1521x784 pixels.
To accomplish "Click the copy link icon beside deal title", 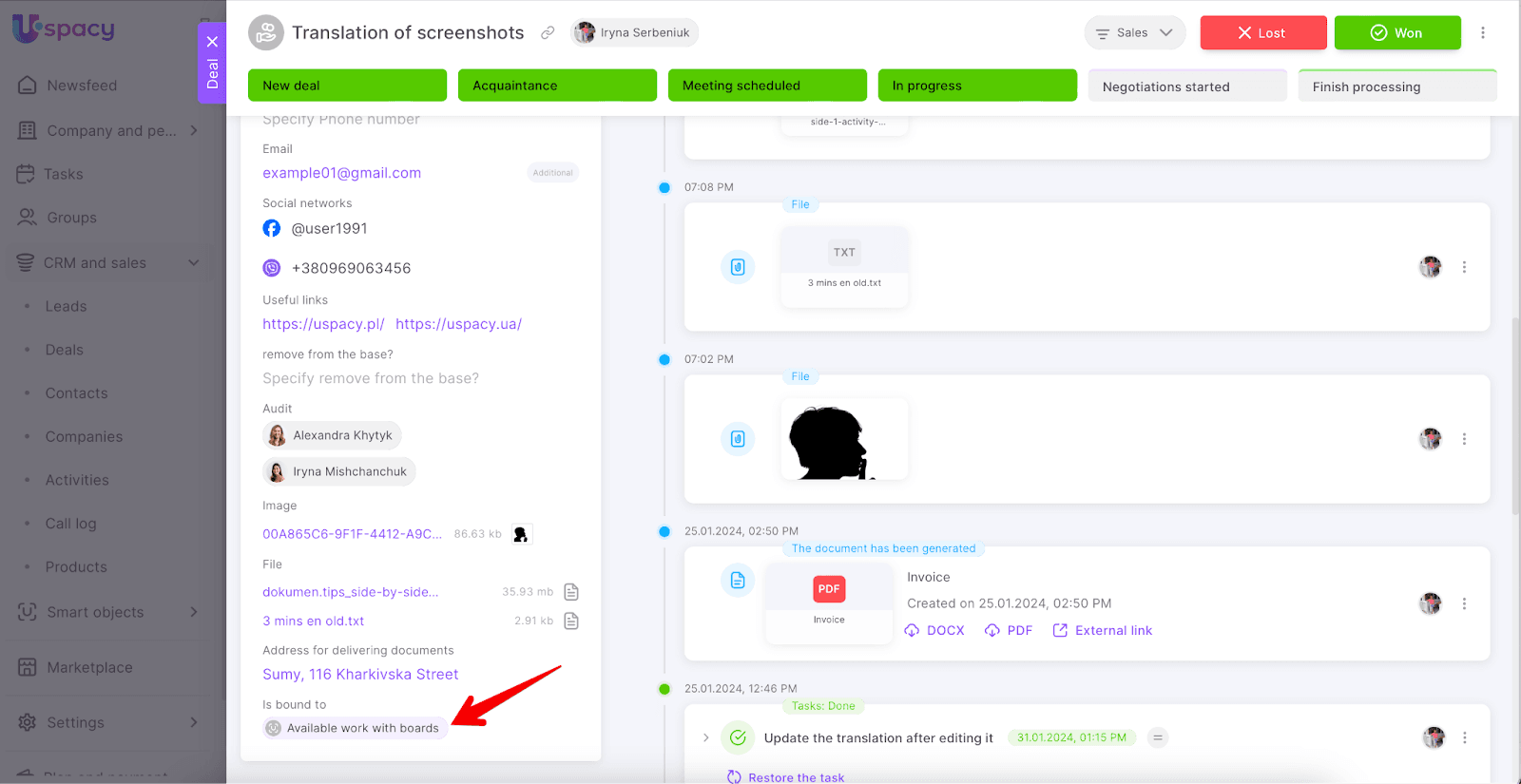I will point(548,33).
